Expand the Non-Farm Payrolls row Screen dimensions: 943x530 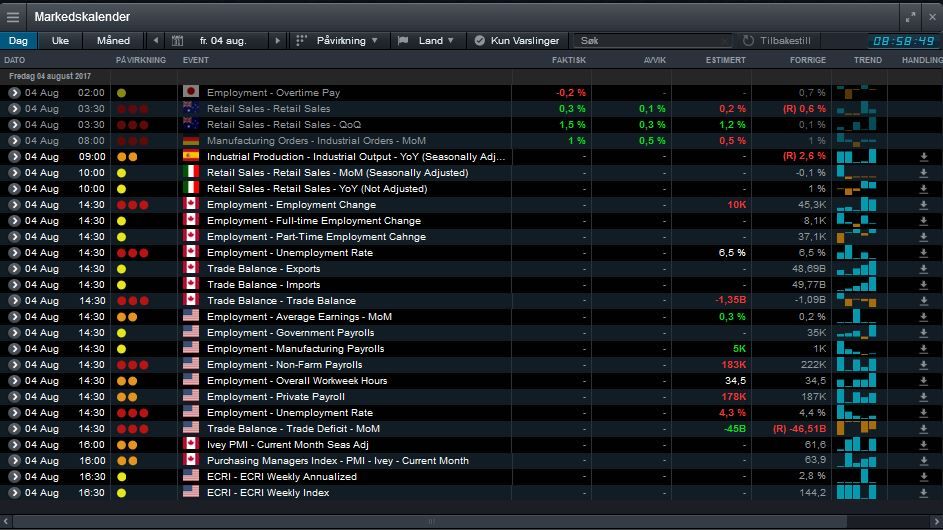[14, 365]
